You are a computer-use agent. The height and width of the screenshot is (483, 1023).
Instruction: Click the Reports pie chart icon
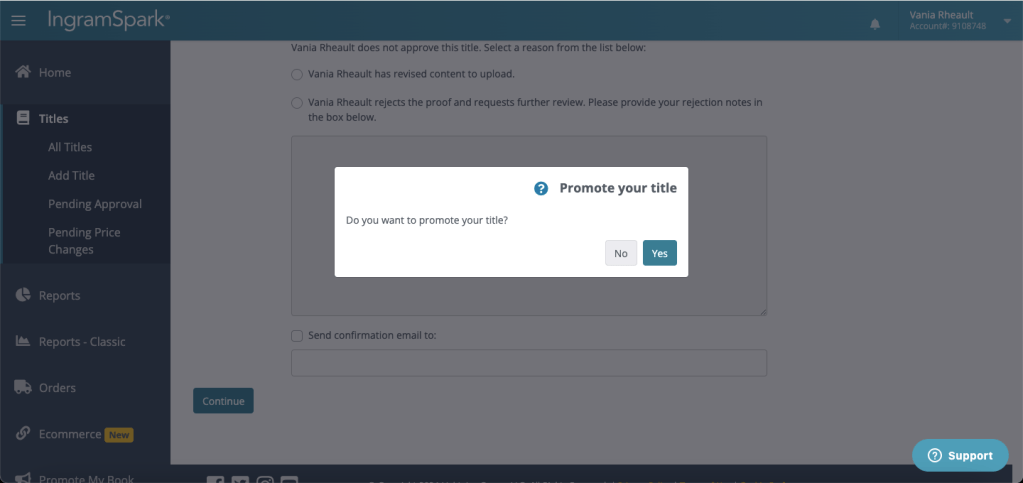[23, 295]
